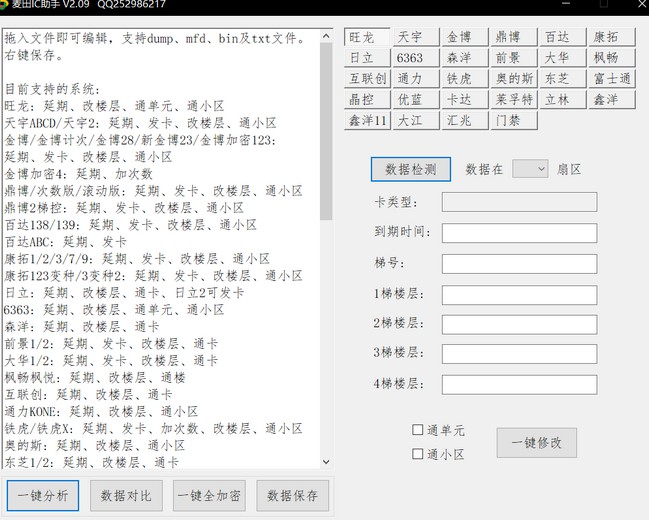649x520 pixels.
Task: Run 数据检测 data detection
Action: pyautogui.click(x=411, y=169)
